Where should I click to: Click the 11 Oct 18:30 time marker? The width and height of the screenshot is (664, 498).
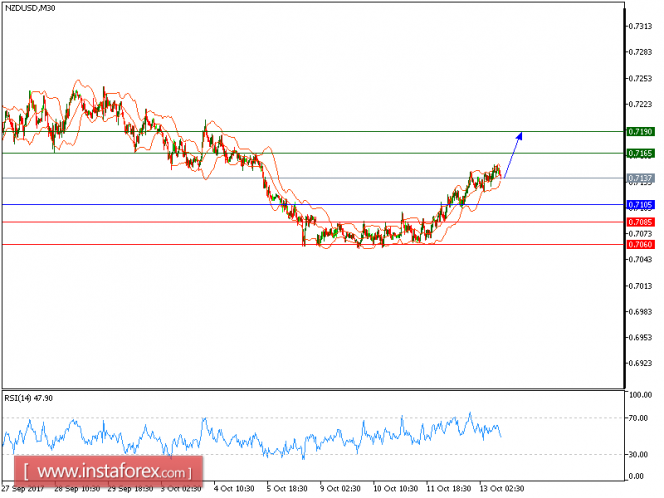[449, 489]
